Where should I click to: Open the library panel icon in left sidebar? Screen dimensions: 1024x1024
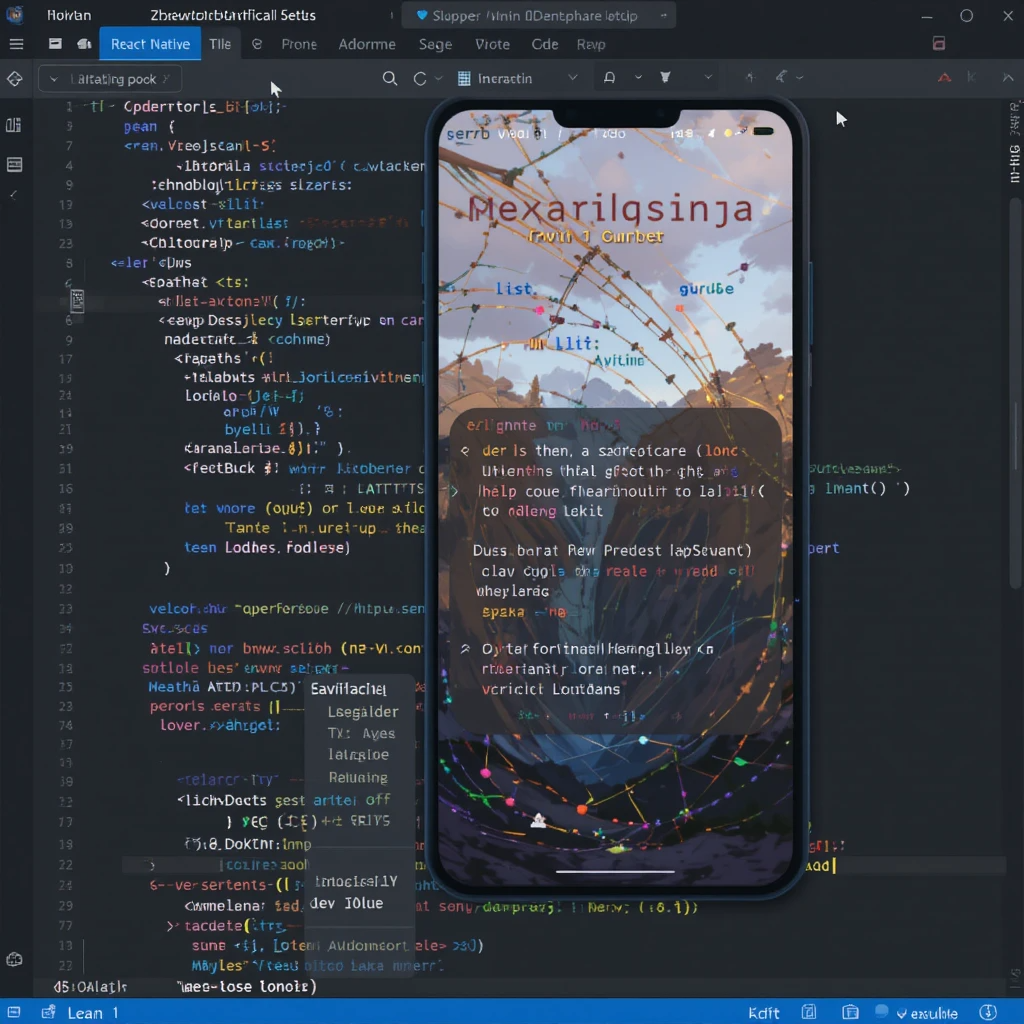tap(14, 125)
